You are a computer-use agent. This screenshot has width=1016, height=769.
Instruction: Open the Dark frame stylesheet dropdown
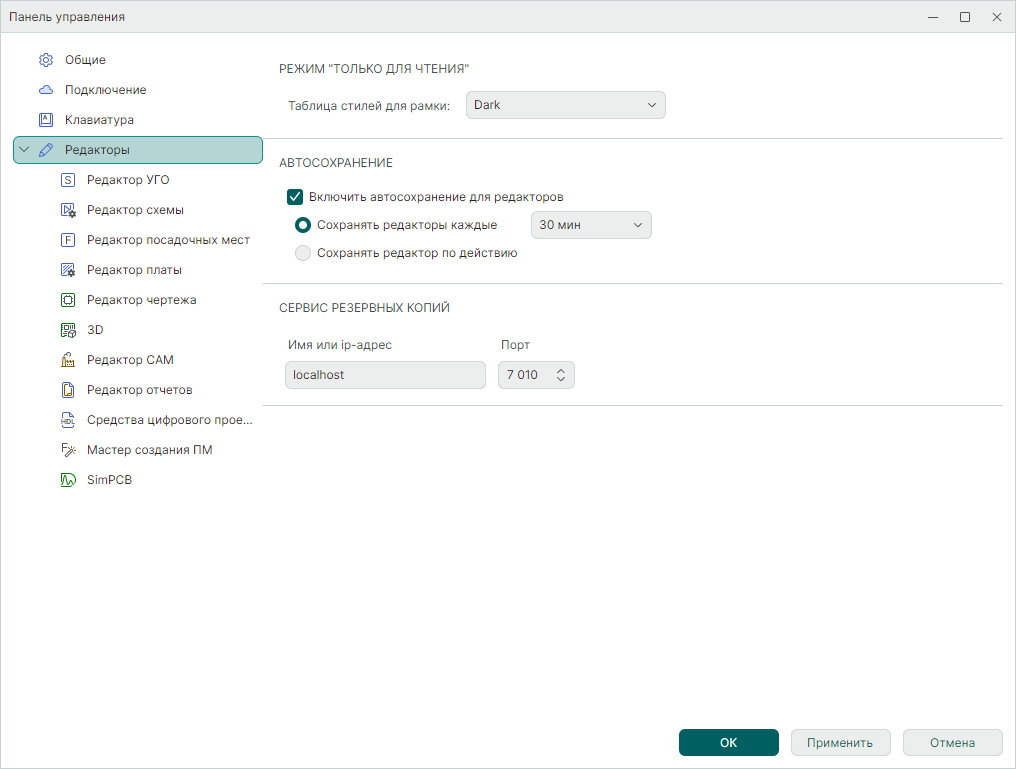coord(565,105)
